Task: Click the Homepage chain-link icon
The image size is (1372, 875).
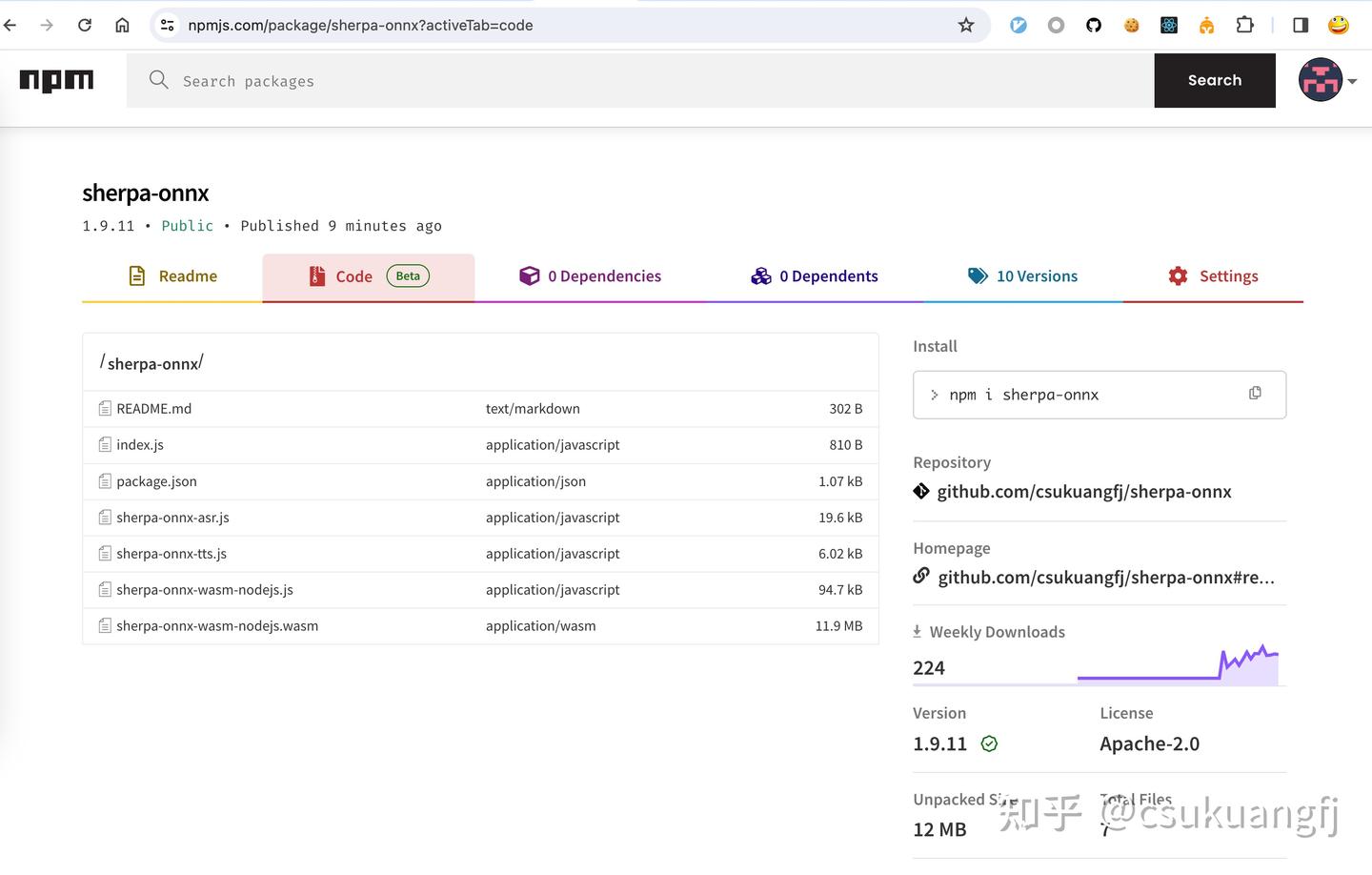Action: (920, 576)
